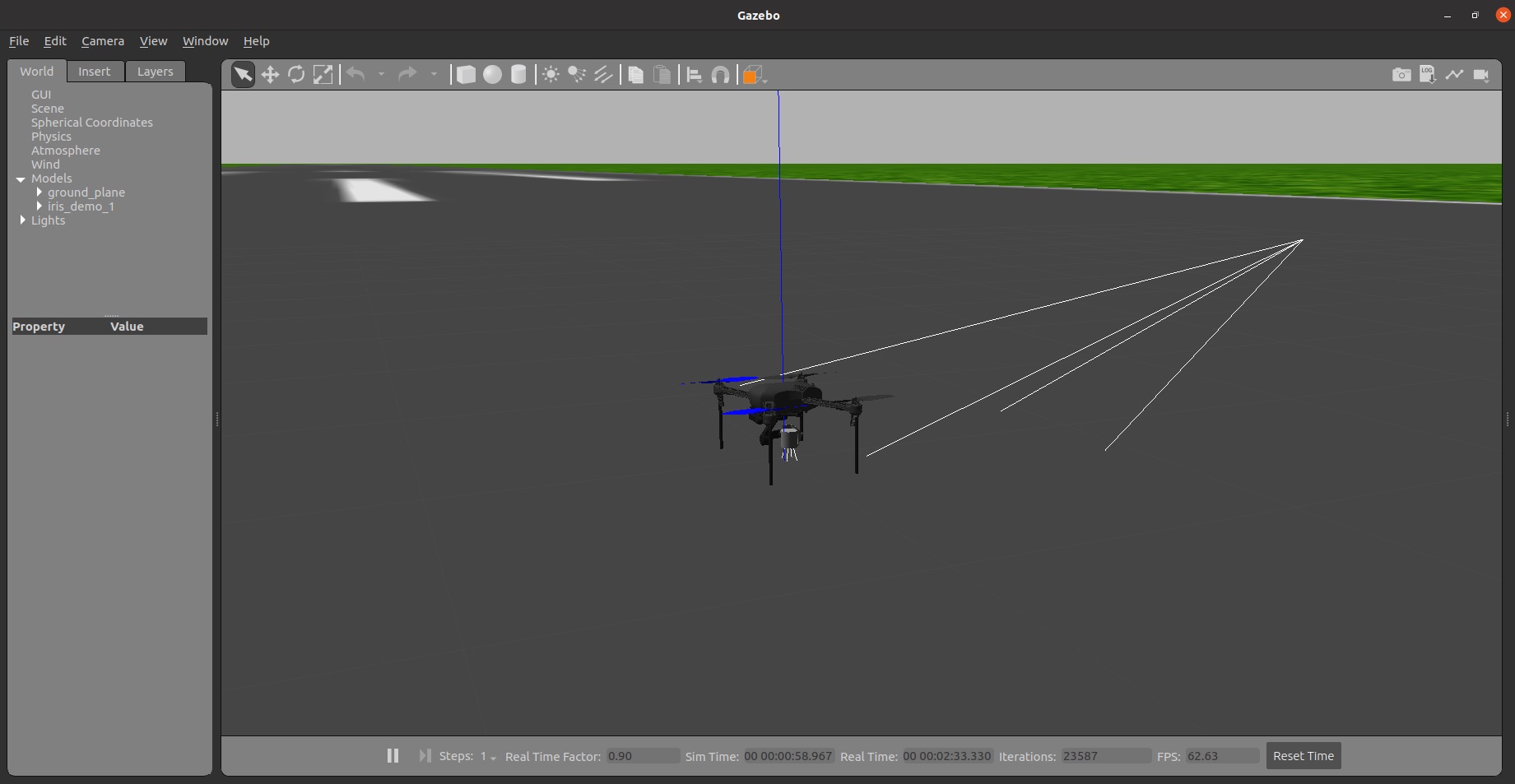
Task: Pause the simulation
Action: point(393,755)
